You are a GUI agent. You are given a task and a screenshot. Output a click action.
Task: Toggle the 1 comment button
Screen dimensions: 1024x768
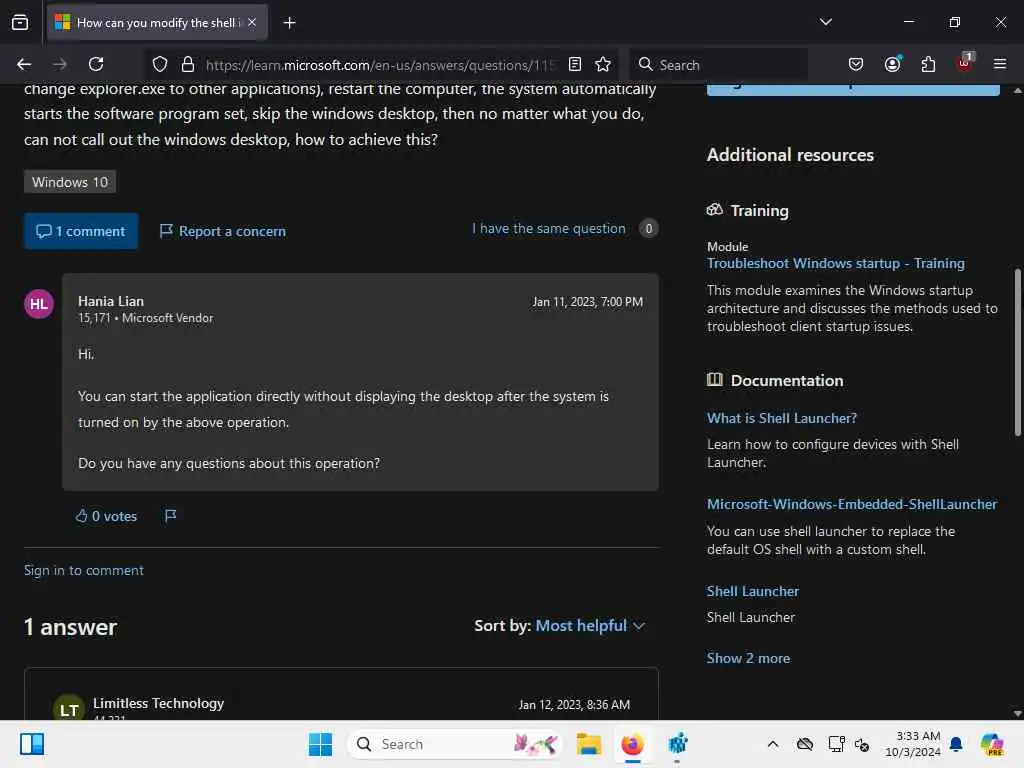tap(81, 231)
